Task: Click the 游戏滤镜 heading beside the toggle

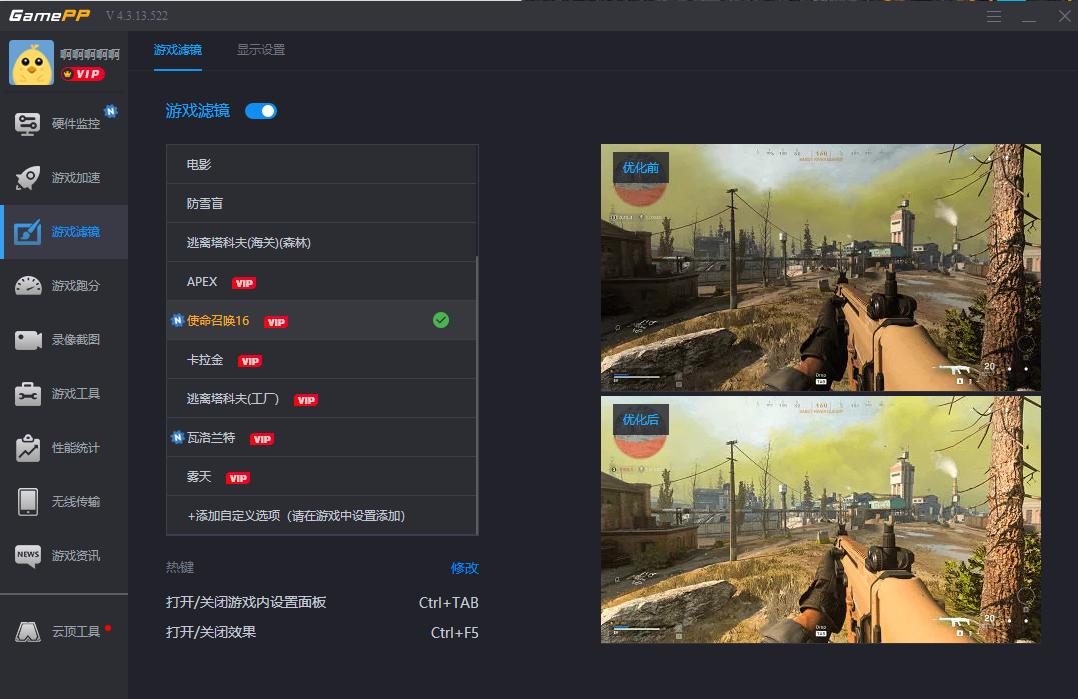Action: tap(197, 111)
